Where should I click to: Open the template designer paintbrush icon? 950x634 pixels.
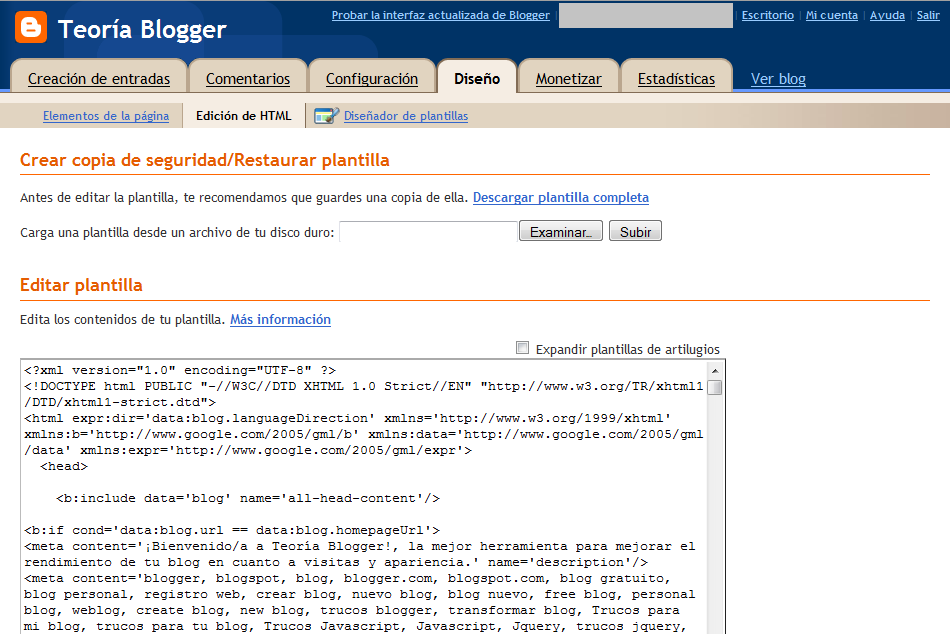tap(326, 115)
